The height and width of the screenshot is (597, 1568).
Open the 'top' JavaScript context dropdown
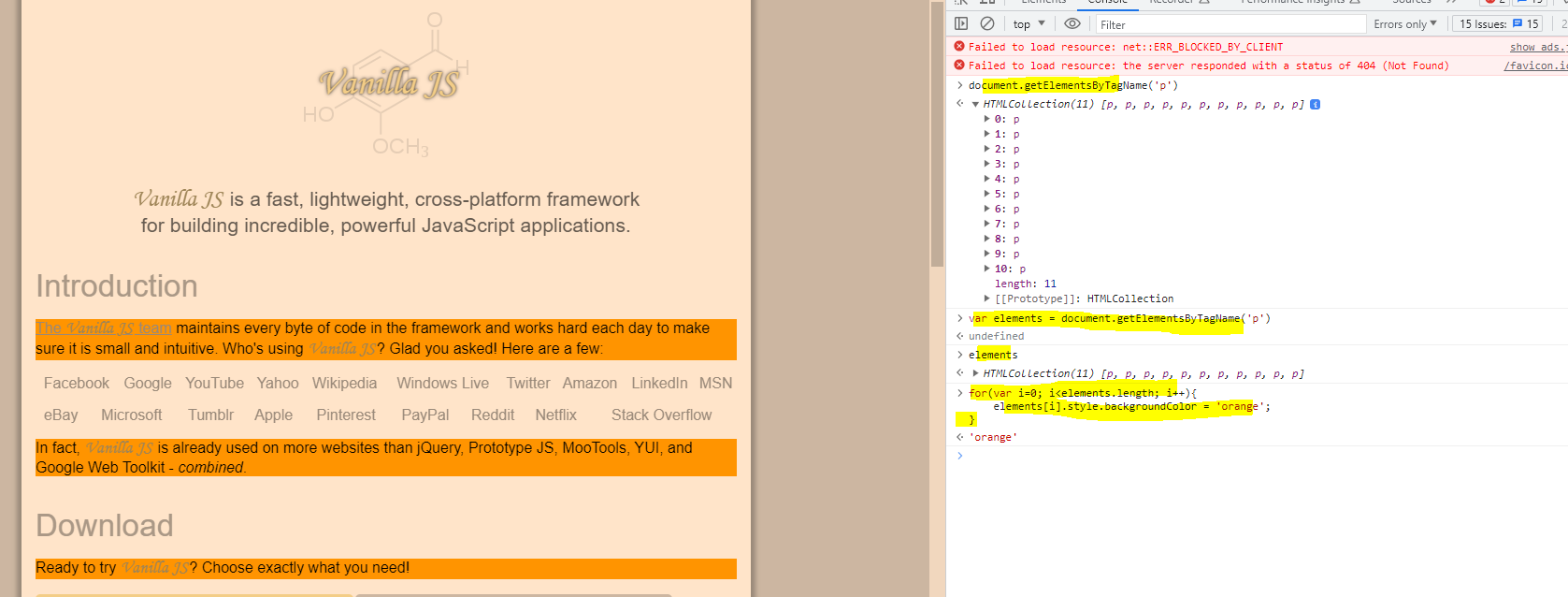1029,23
